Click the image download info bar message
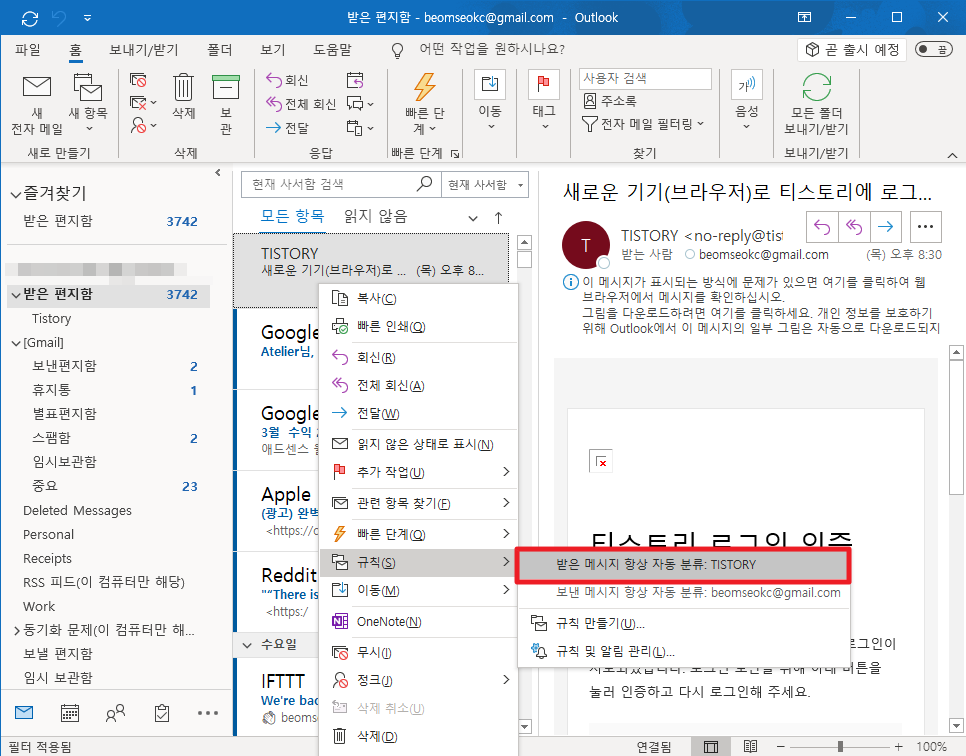Screen dimensions: 966x756 pyautogui.click(x=760, y=320)
